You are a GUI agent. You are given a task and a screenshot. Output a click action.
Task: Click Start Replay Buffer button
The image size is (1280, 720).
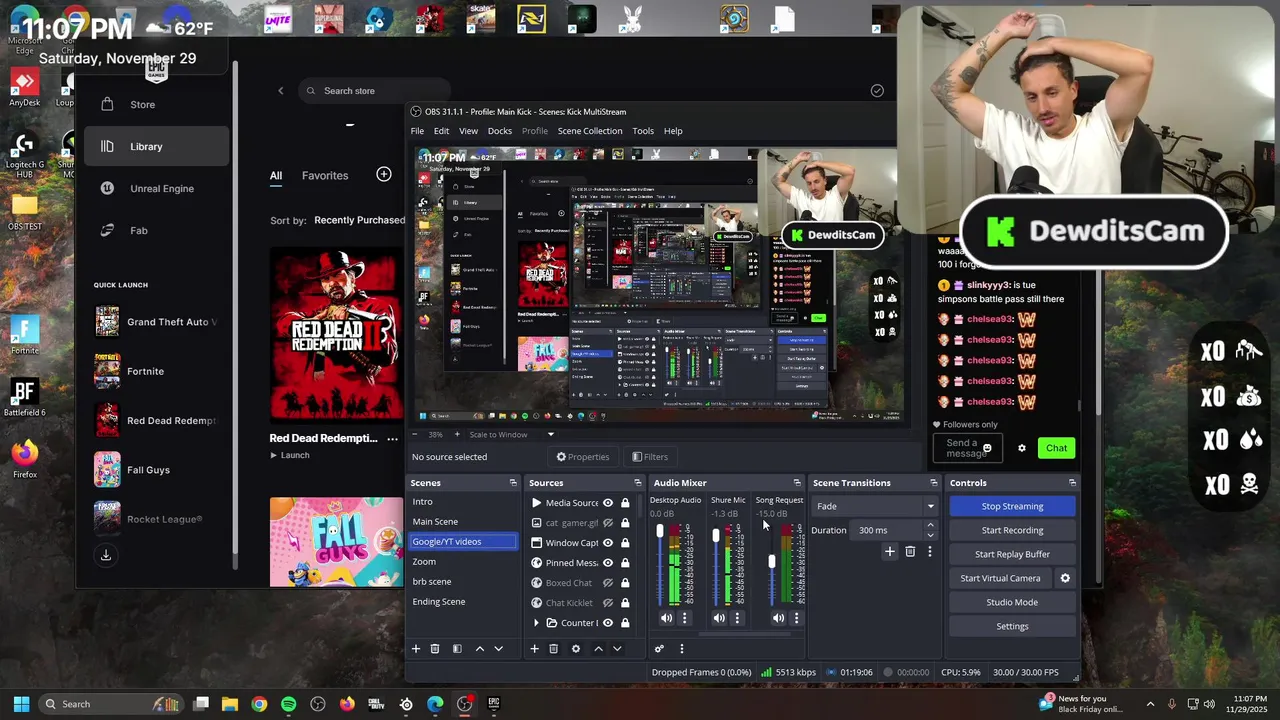pyautogui.click(x=1012, y=554)
